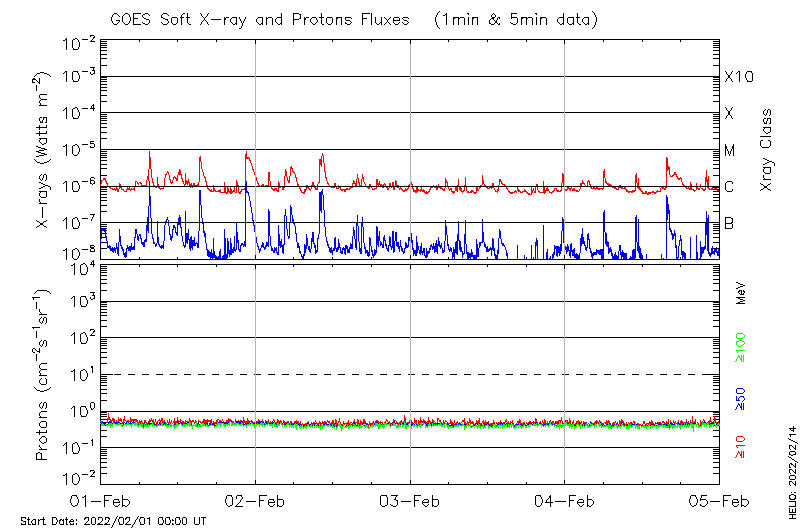
Task: Select the 04-Feb date tick label
Action: (x=564, y=501)
